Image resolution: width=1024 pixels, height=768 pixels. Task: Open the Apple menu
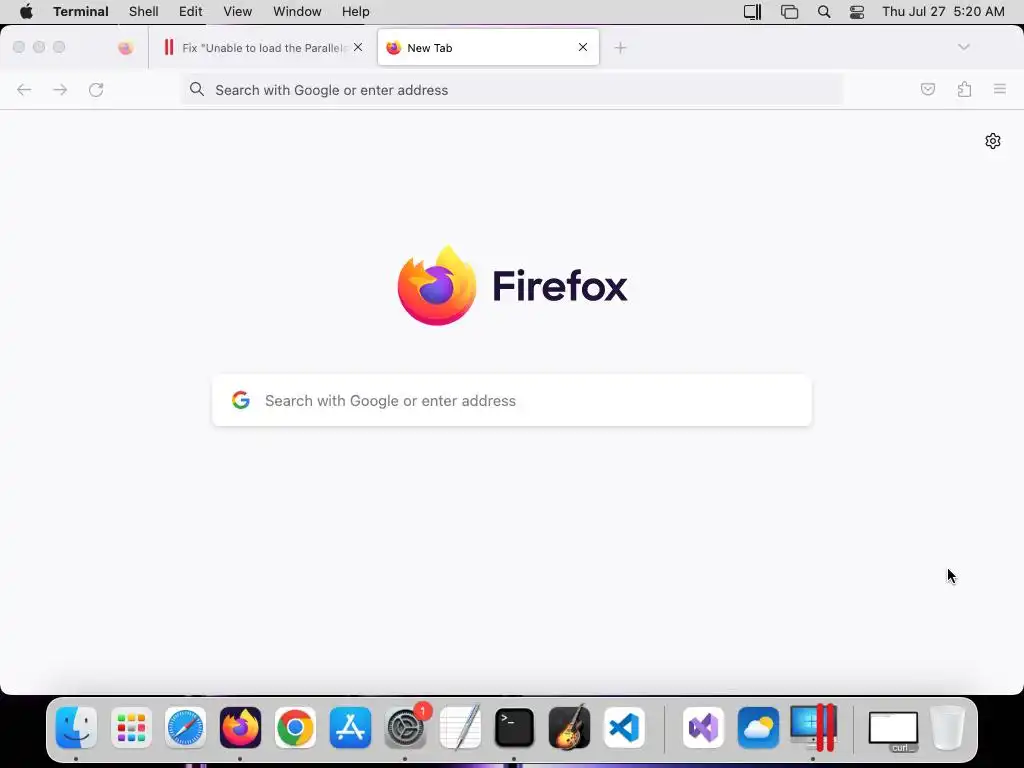(26, 12)
